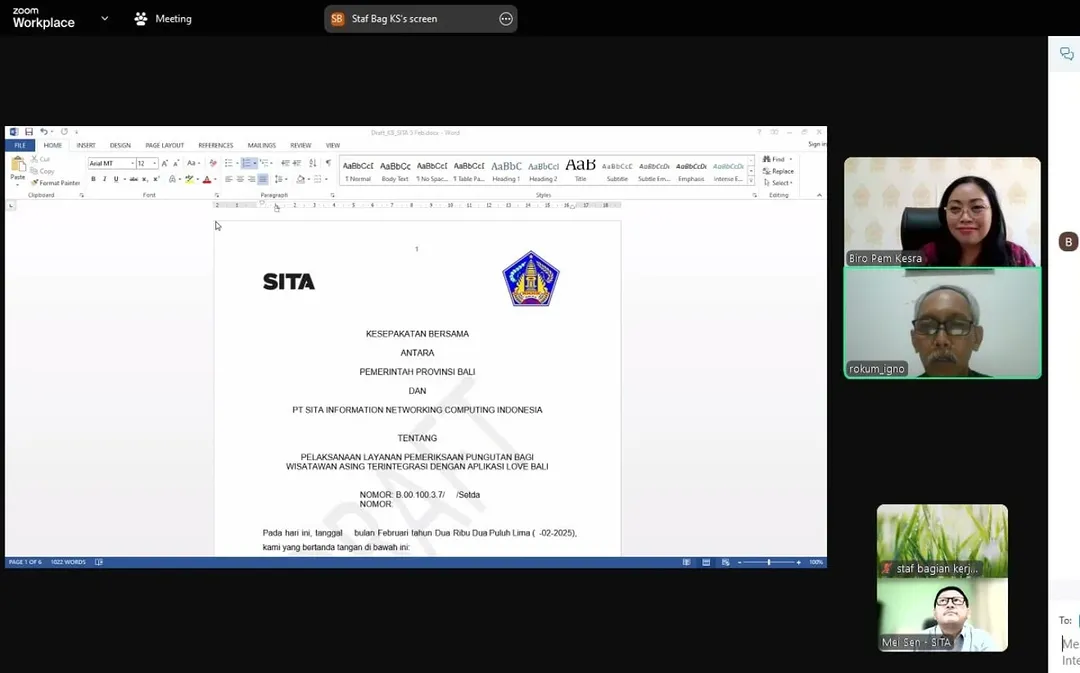The image size is (1080, 673).
Task: Click the PAGE 1 OF 6 status indicator
Action: click(25, 562)
